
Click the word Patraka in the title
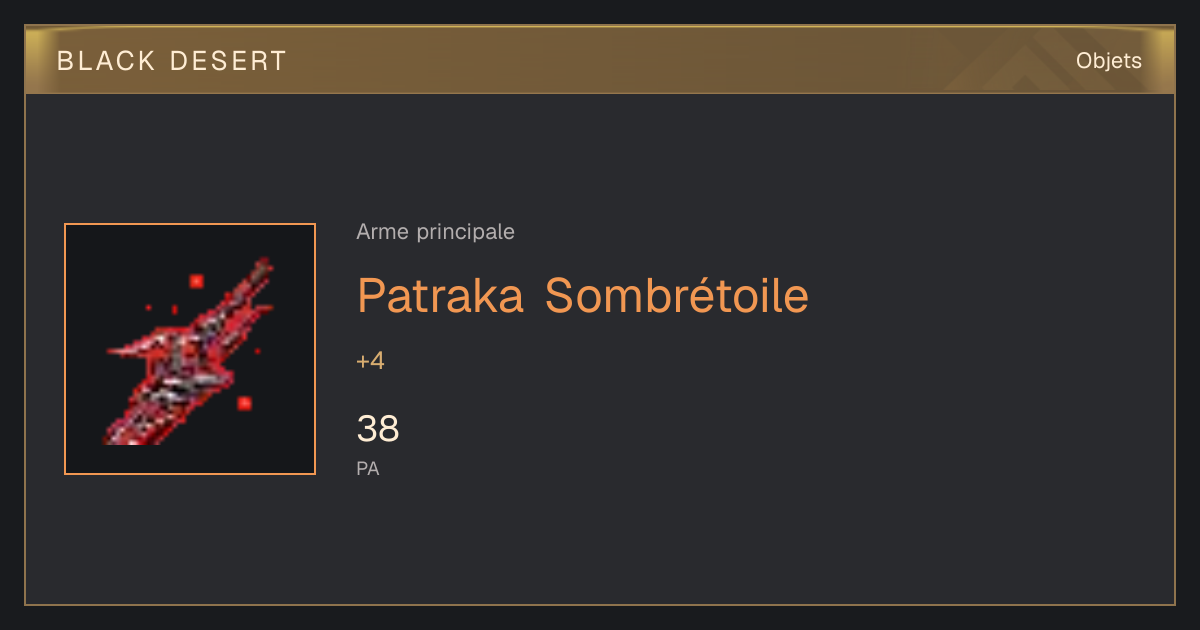440,296
